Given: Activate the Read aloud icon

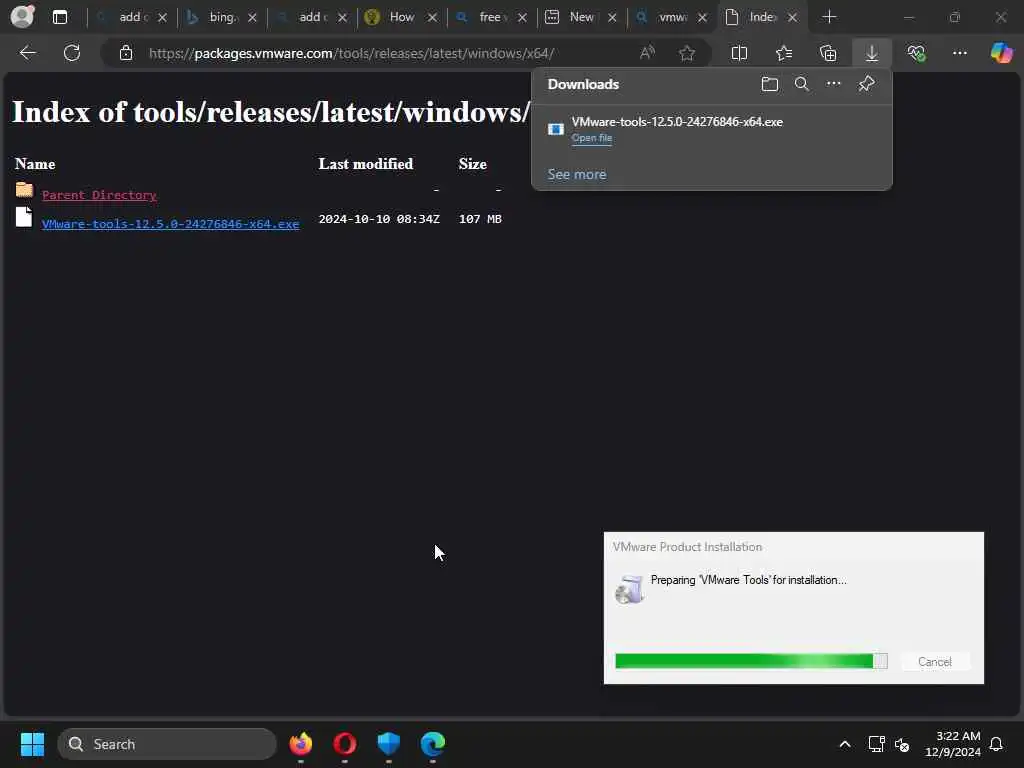Looking at the screenshot, I should point(647,53).
